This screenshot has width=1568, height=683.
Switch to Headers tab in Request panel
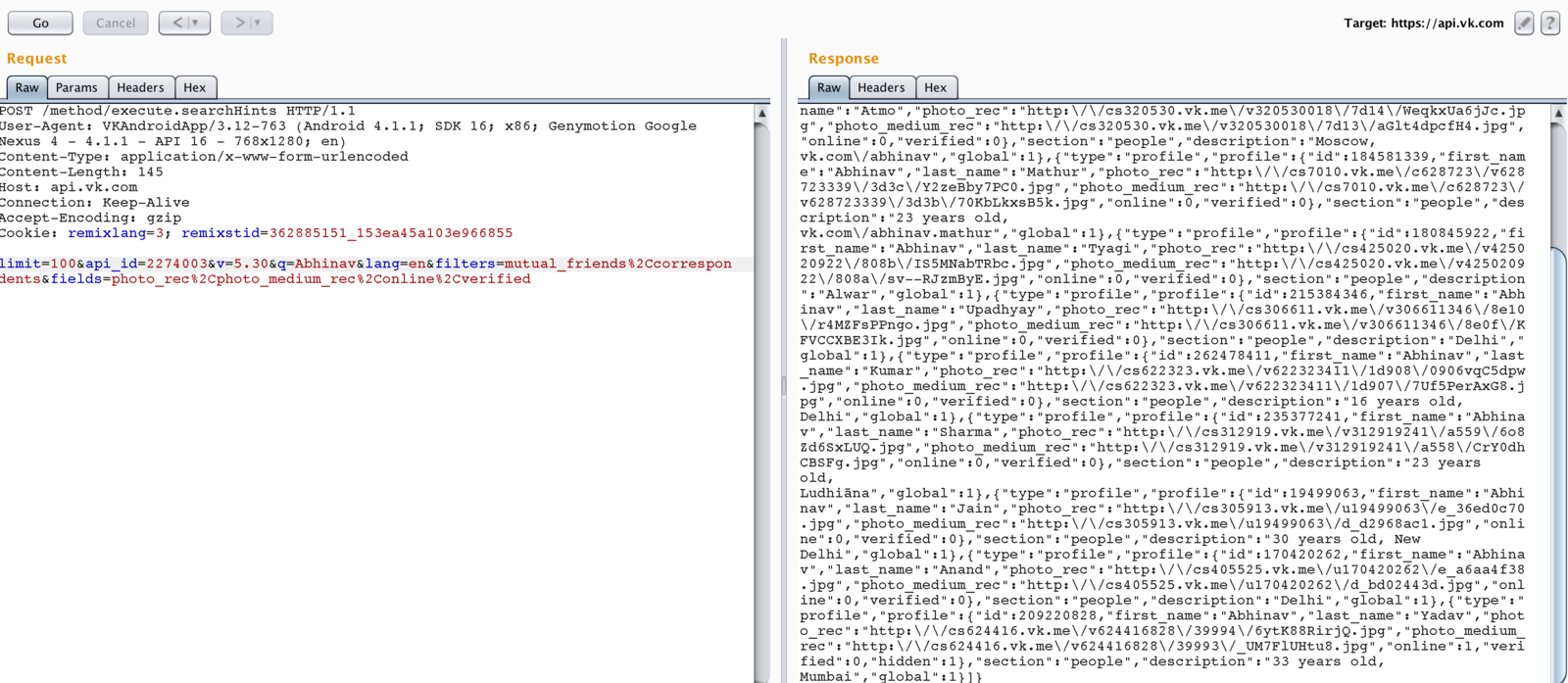(x=141, y=87)
